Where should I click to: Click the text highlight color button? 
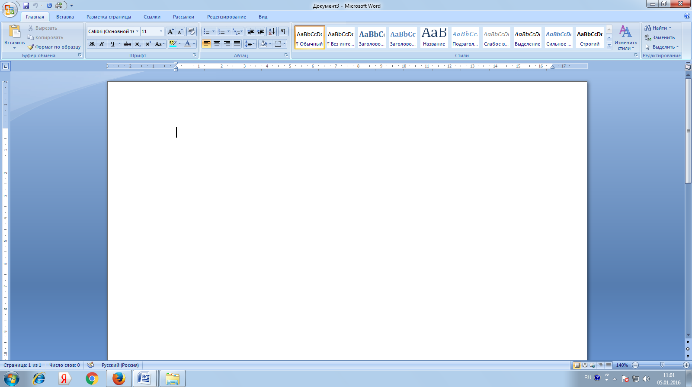click(173, 44)
